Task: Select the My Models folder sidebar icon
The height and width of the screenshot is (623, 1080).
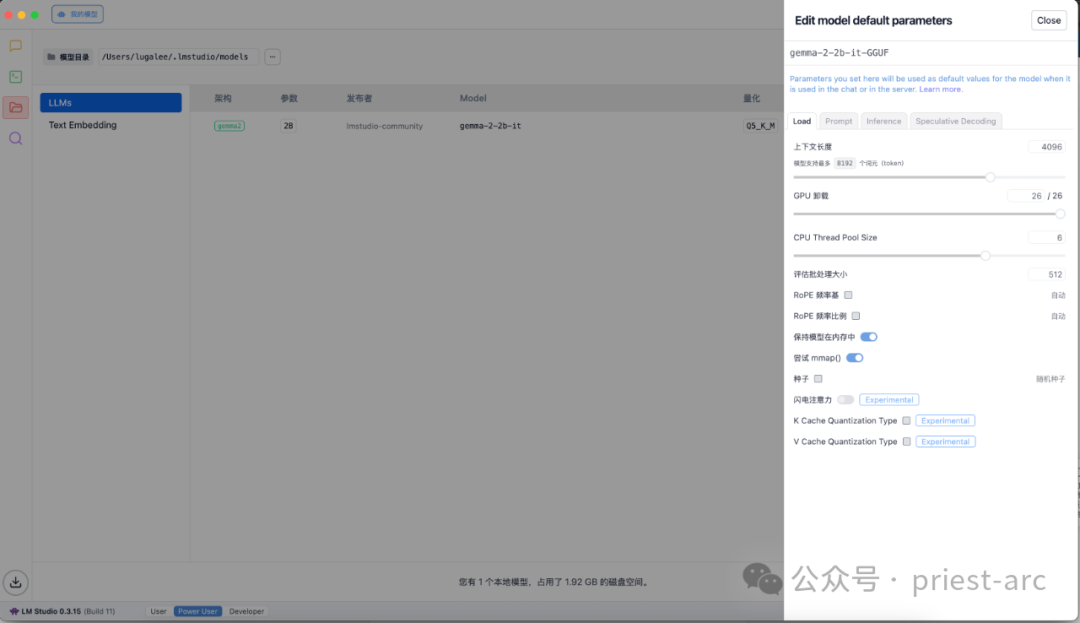Action: point(15,107)
